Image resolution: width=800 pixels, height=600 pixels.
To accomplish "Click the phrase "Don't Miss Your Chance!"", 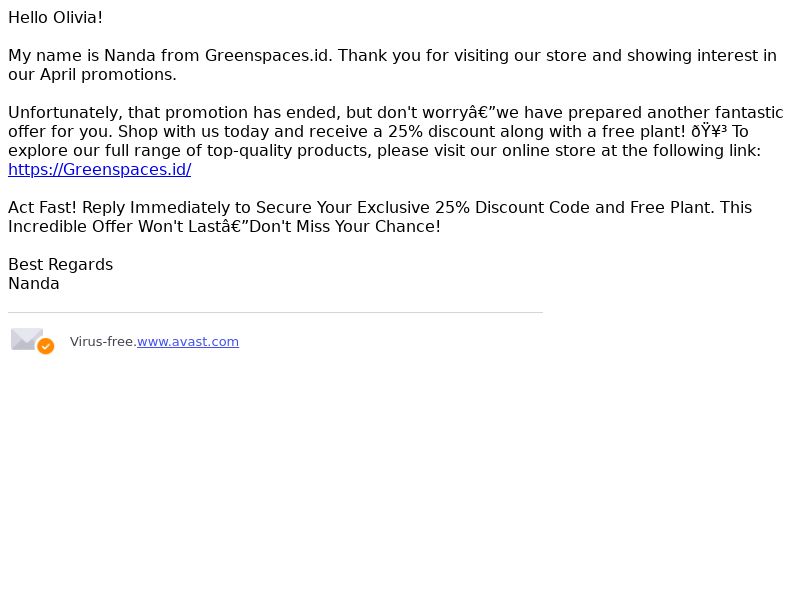I will (x=345, y=227).
